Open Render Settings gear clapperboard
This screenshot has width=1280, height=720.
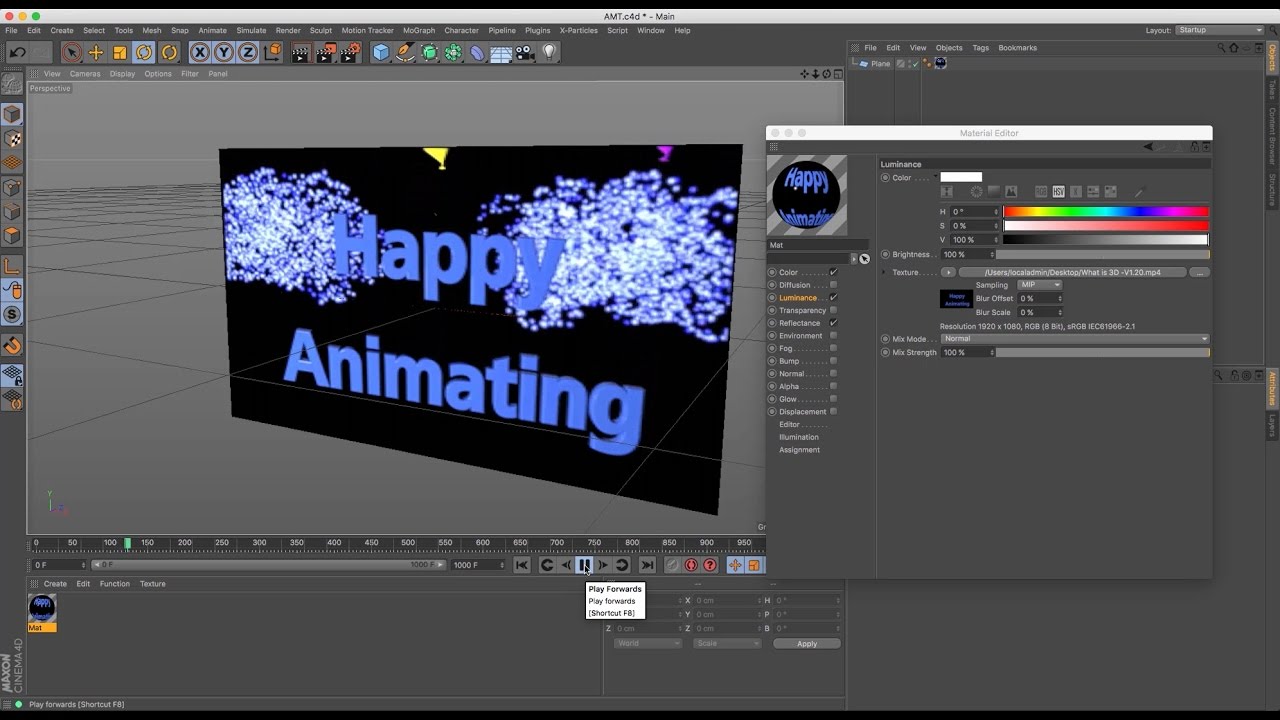[350, 52]
